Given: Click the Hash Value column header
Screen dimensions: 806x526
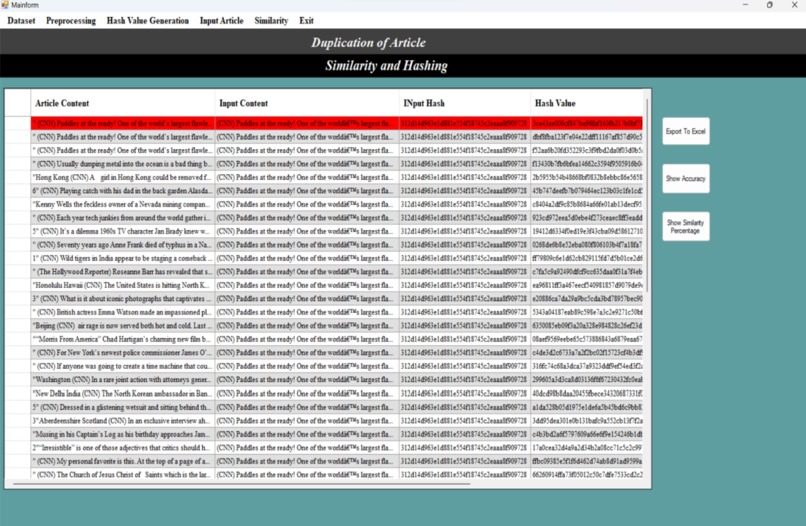Looking at the screenshot, I should click(587, 103).
